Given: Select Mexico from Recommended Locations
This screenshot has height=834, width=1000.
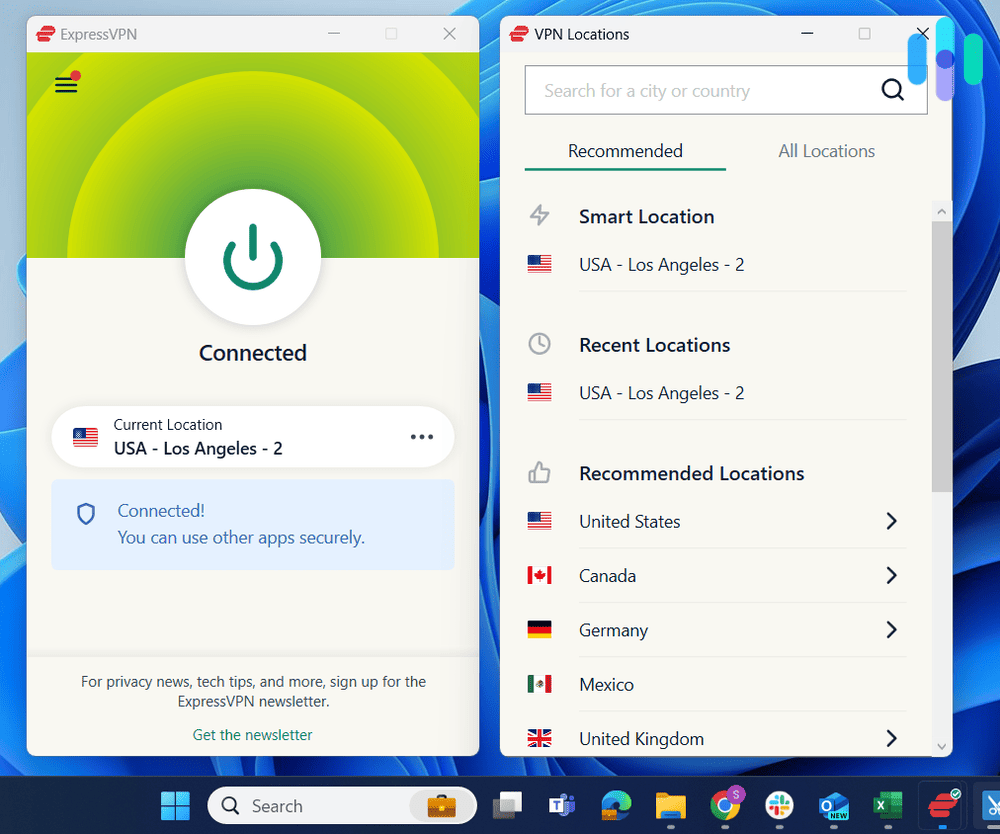Looking at the screenshot, I should (606, 684).
